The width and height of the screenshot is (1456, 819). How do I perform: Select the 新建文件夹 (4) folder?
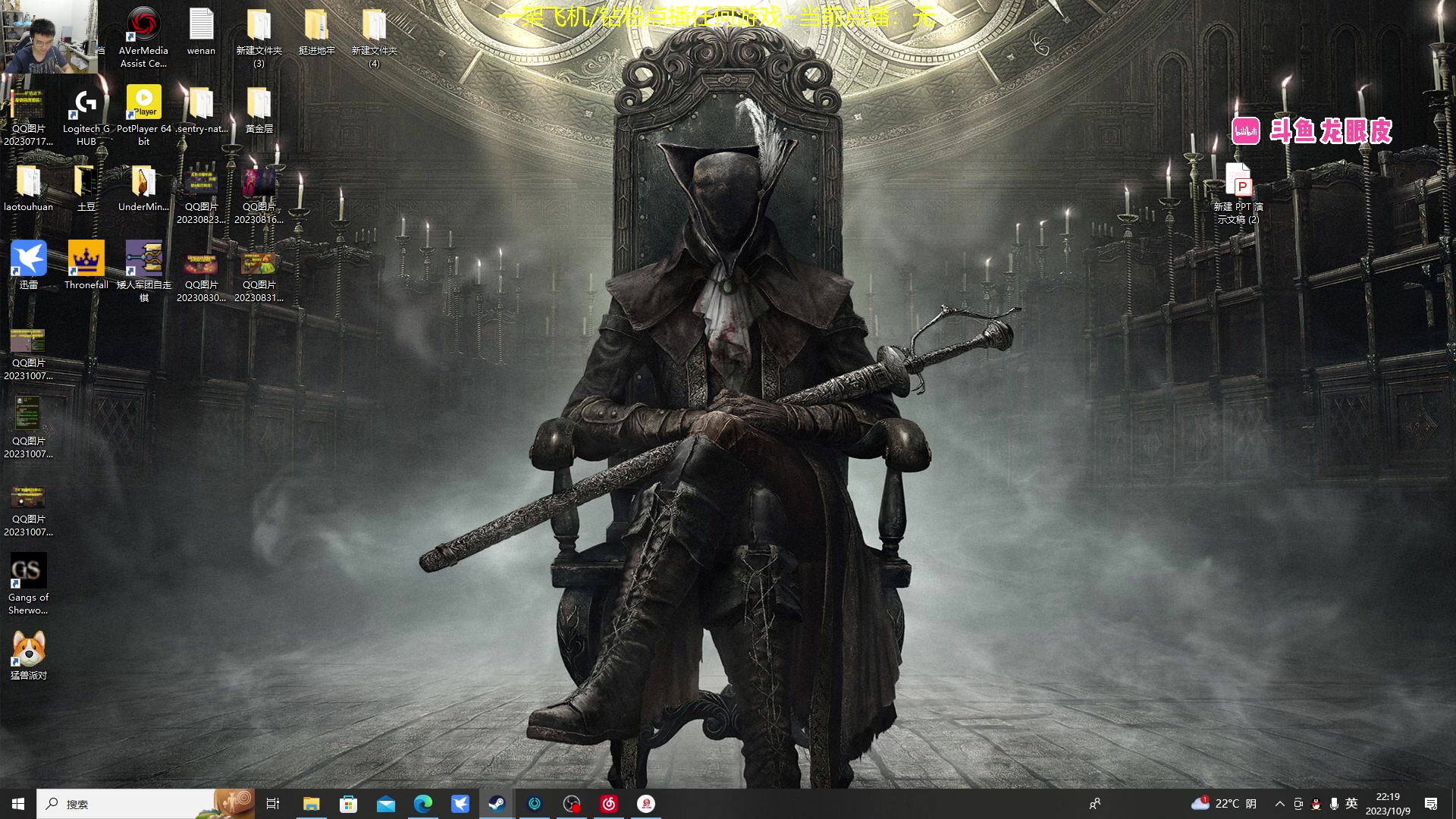(374, 38)
